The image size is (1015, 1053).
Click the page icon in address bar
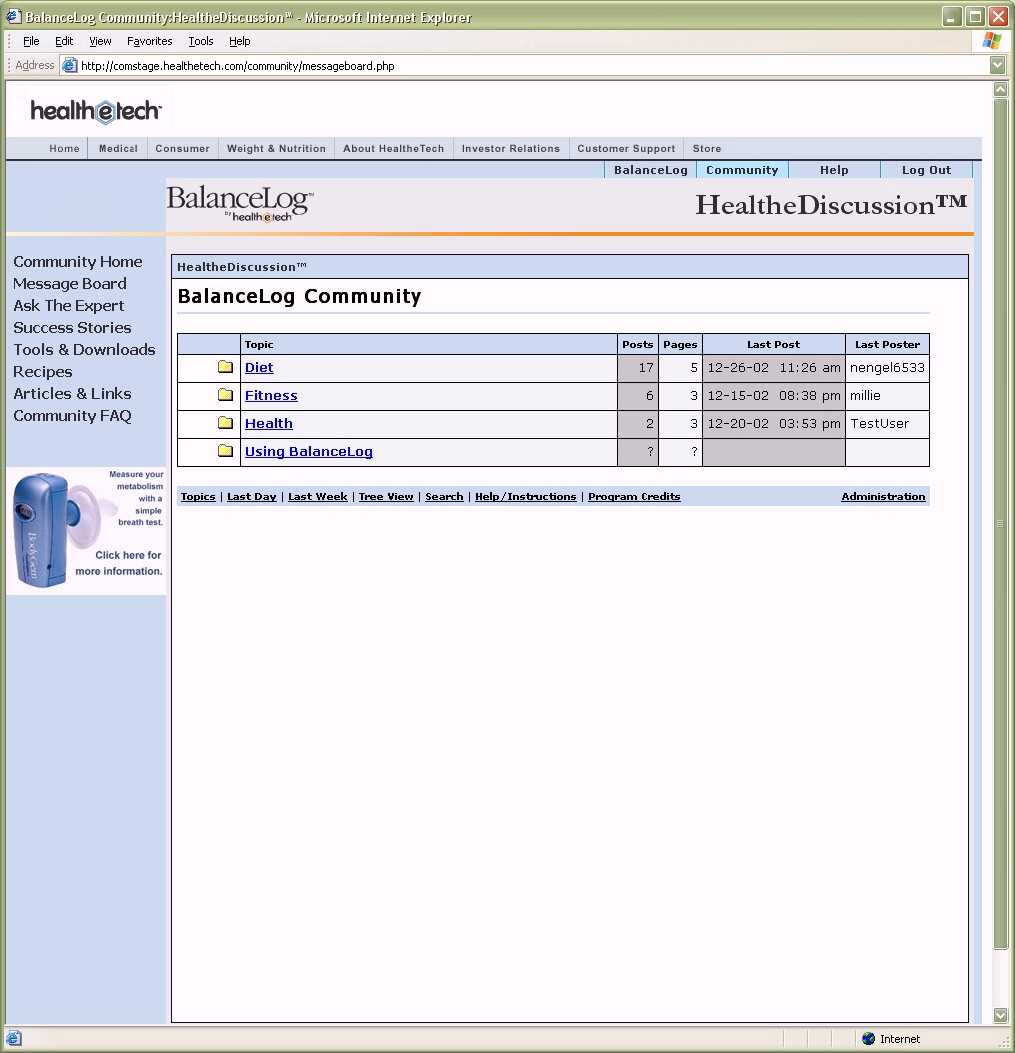pyautogui.click(x=69, y=66)
